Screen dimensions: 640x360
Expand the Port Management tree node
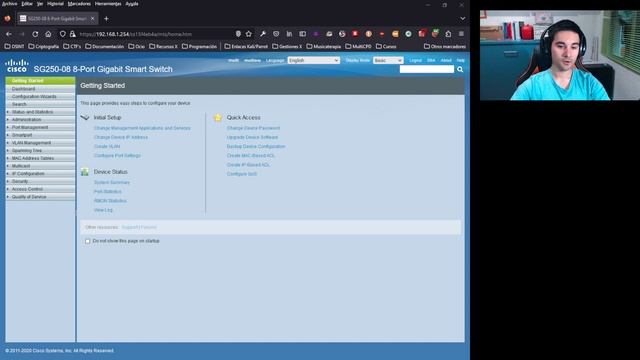tap(8, 127)
